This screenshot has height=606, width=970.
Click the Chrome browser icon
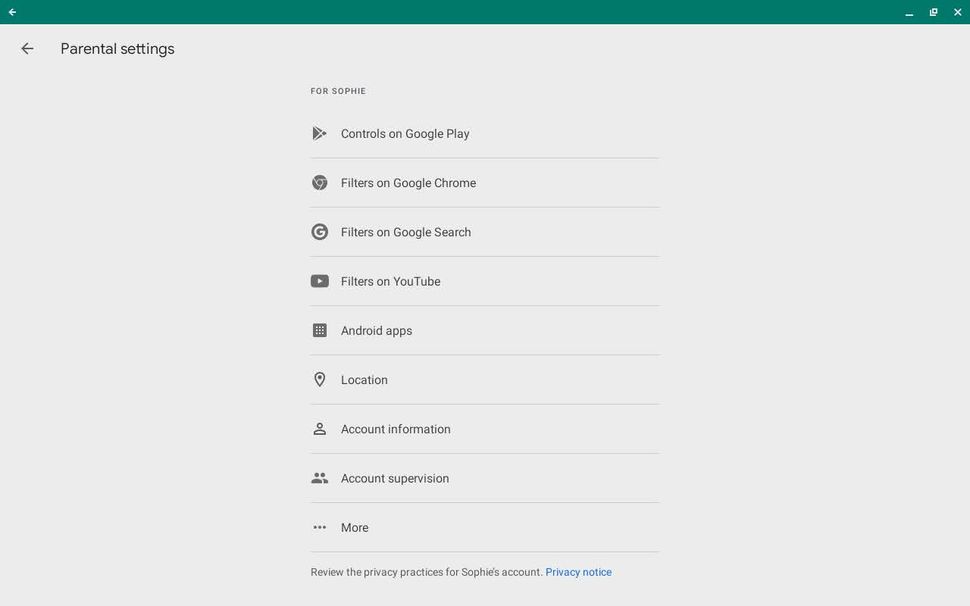pyautogui.click(x=319, y=182)
